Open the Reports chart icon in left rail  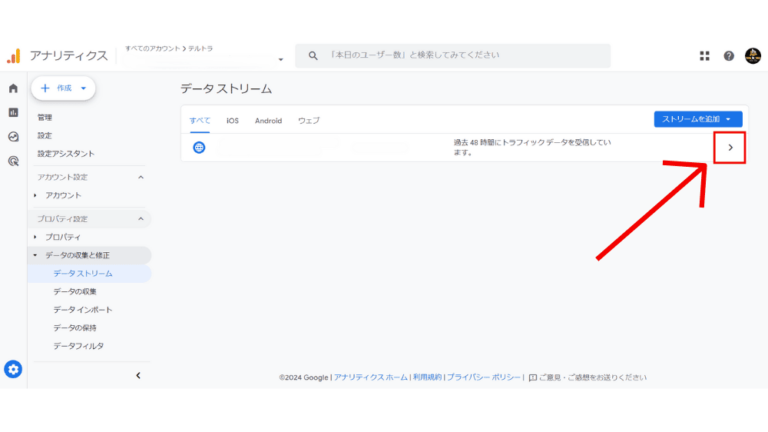click(13, 112)
